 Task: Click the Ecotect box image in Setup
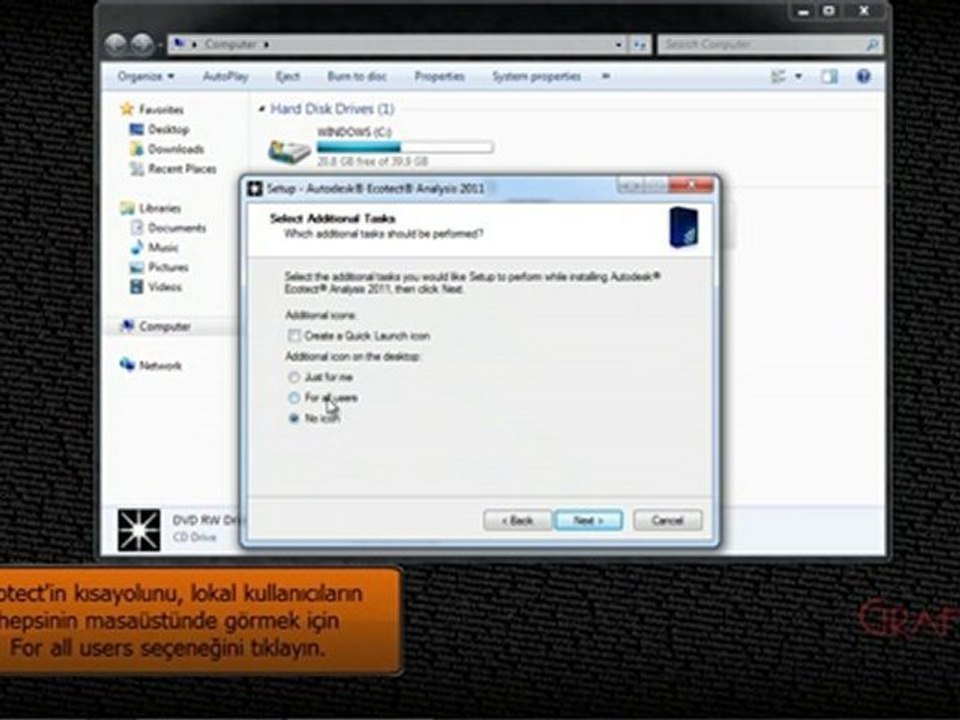point(683,227)
